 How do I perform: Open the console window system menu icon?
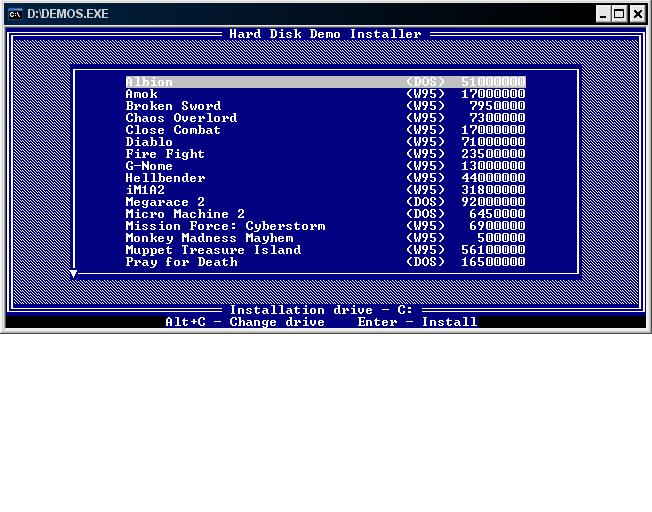coord(15,14)
